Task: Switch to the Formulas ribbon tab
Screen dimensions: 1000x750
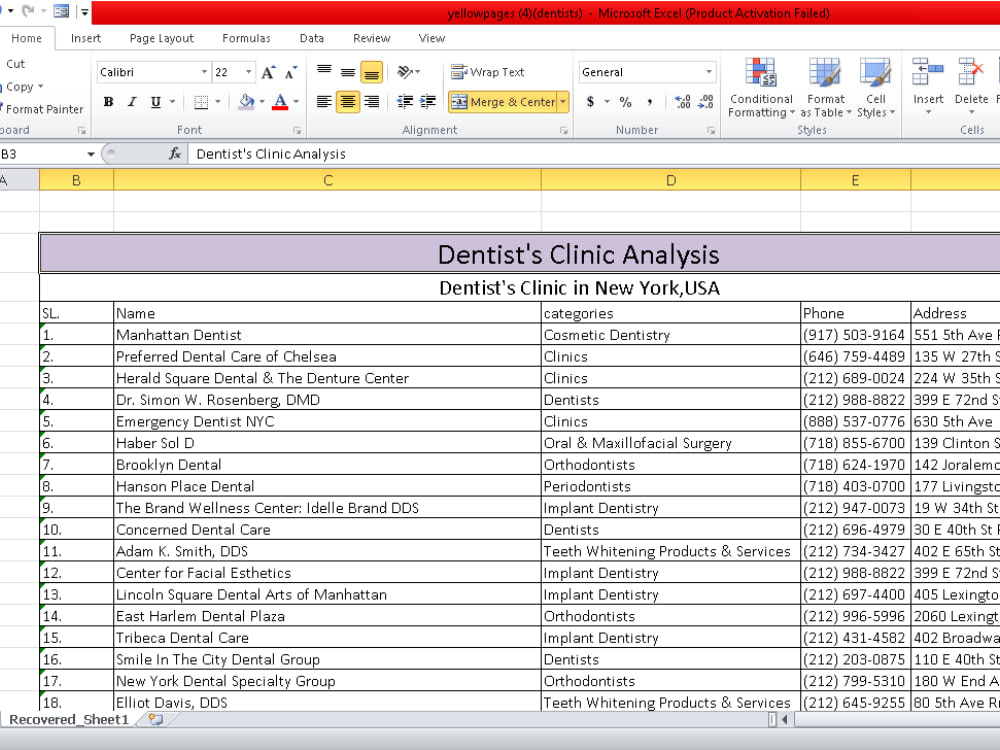Action: click(246, 38)
